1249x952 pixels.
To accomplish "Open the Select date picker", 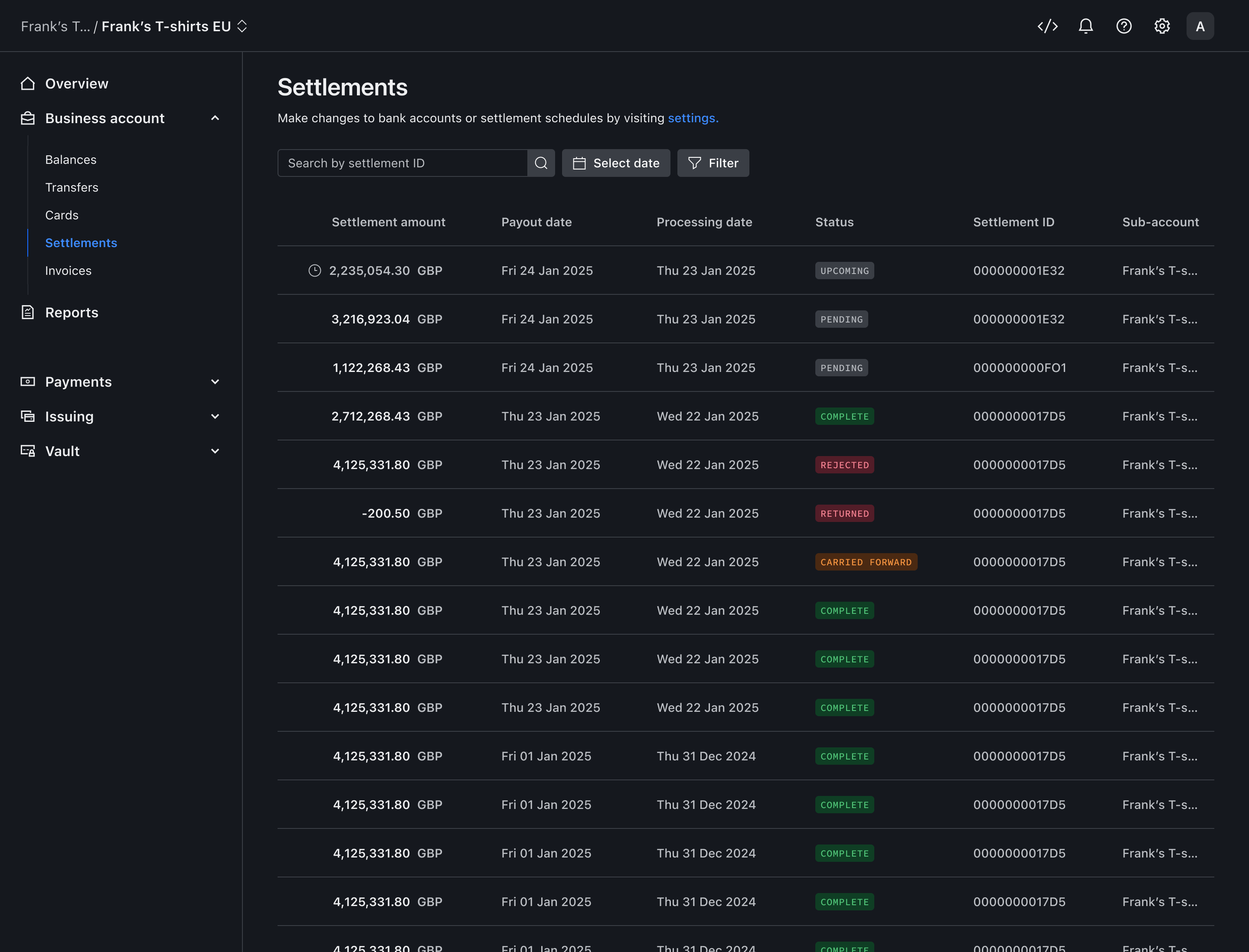I will pyautogui.click(x=616, y=163).
